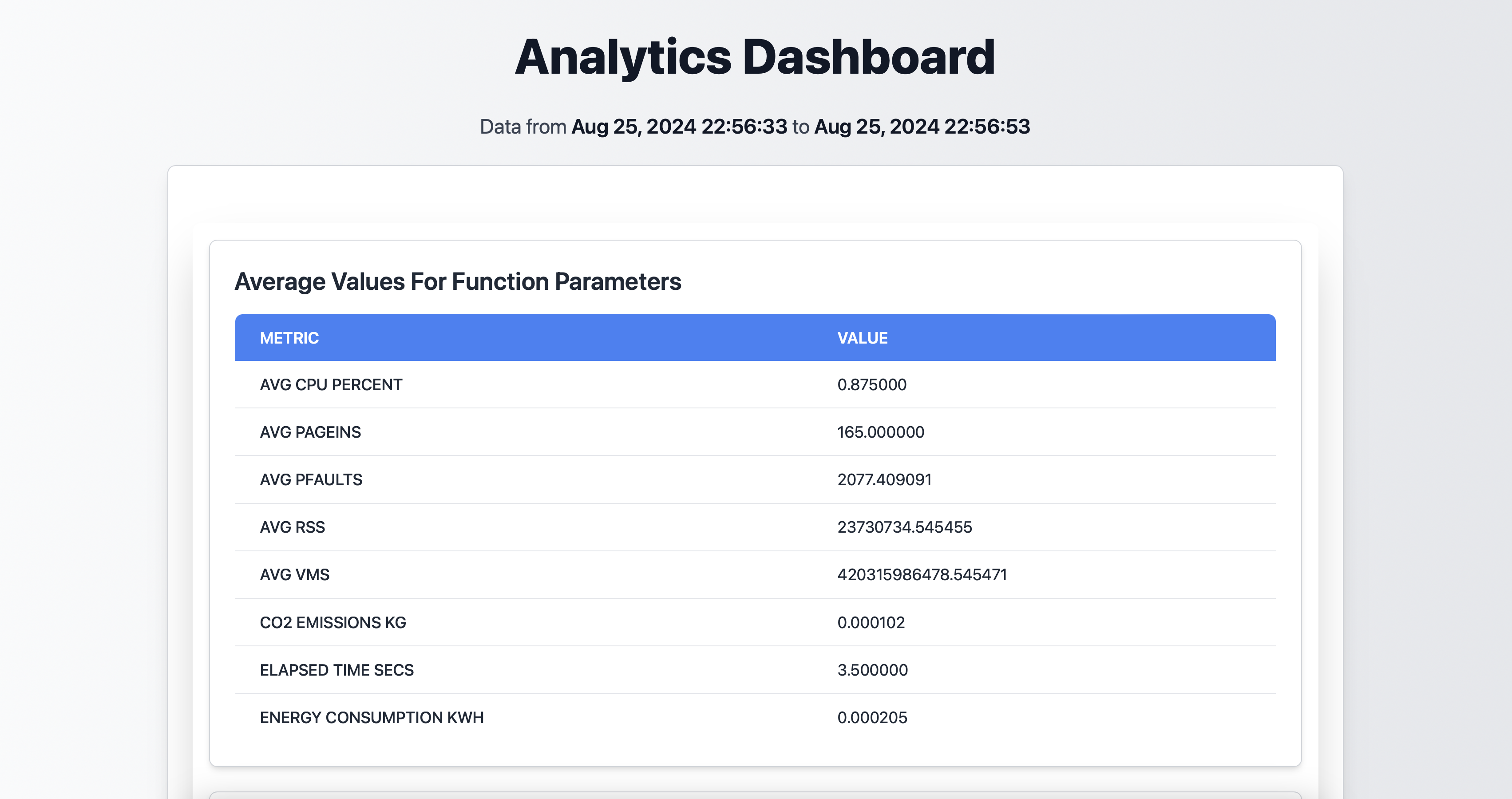Image resolution: width=1512 pixels, height=799 pixels.
Task: Click the Average Values For Function Parameters heading
Action: (458, 282)
